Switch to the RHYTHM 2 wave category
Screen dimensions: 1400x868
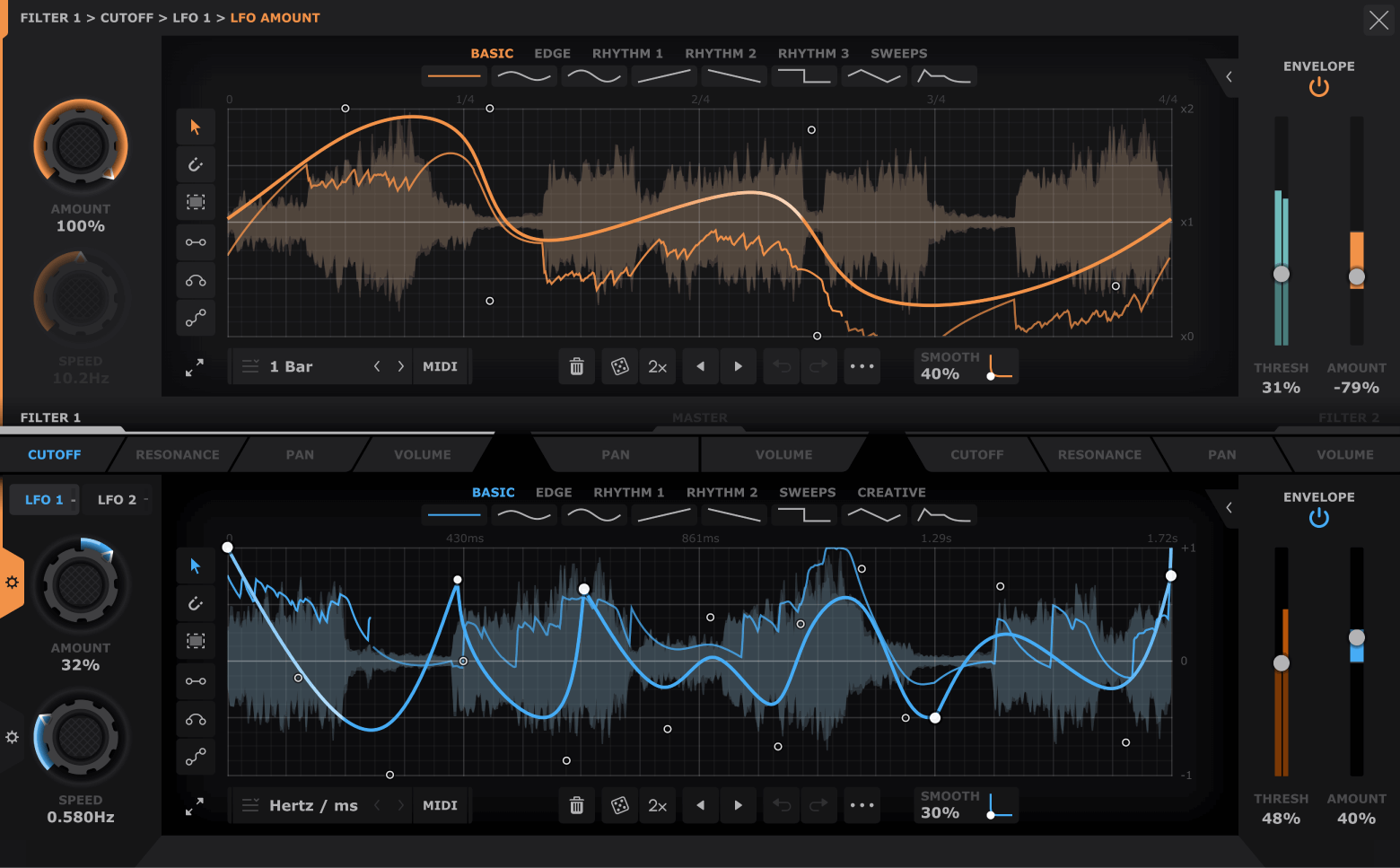721,53
